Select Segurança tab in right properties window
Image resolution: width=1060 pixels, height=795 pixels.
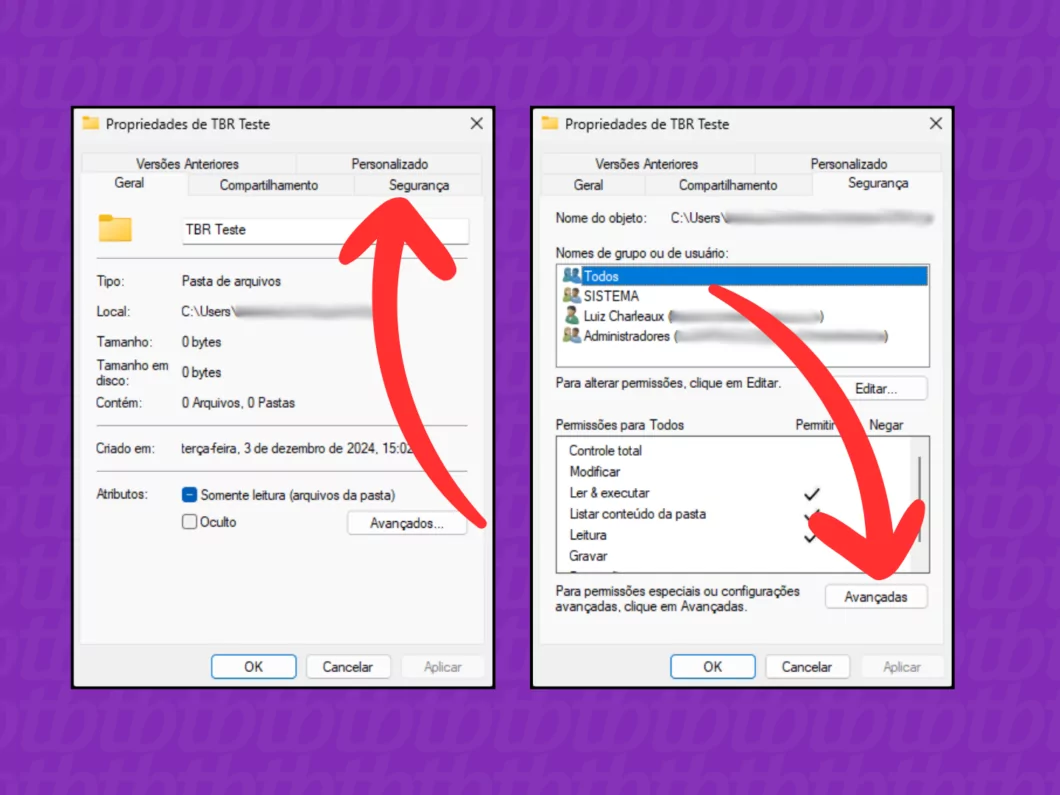[878, 183]
